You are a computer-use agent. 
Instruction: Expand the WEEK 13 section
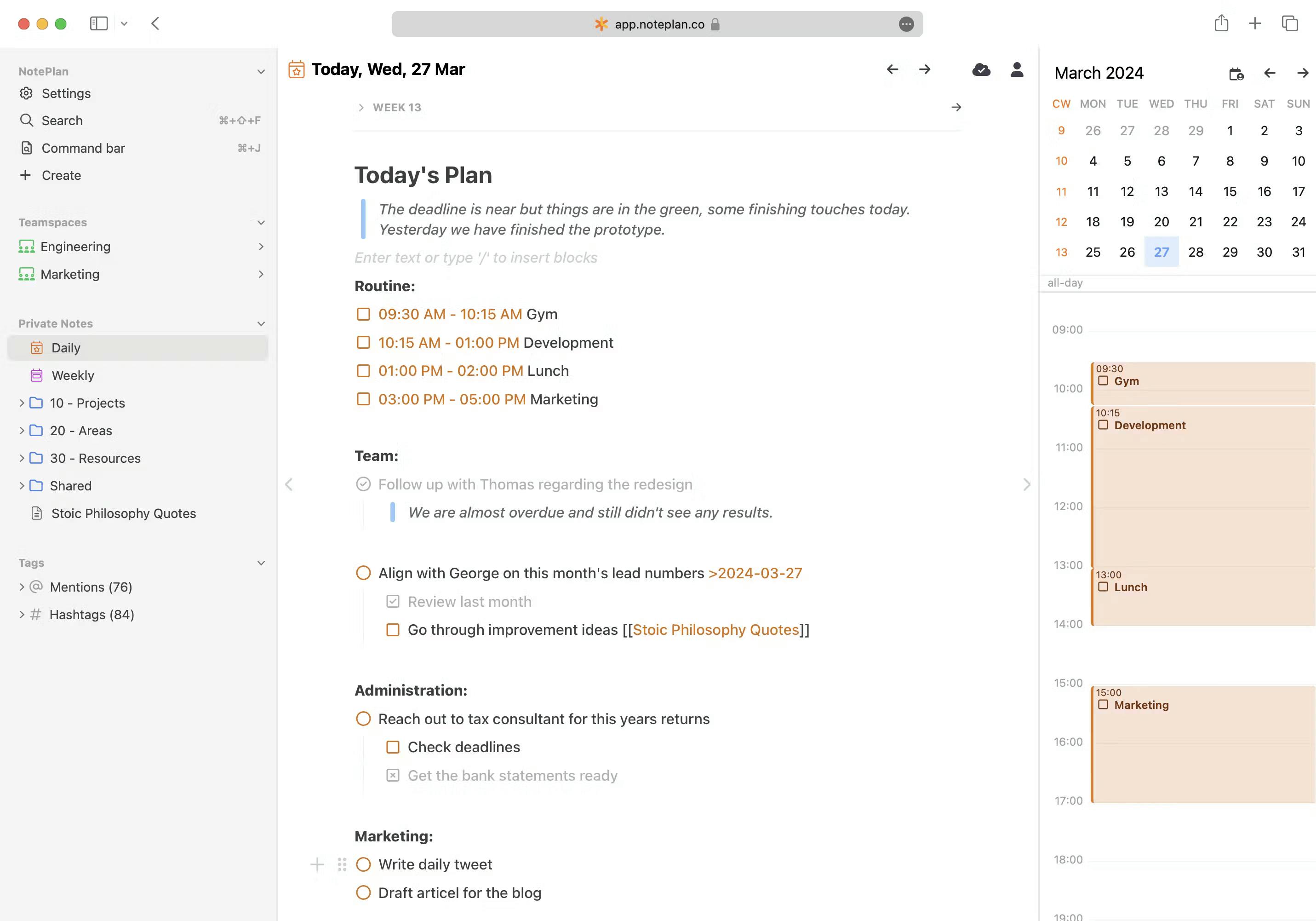pyautogui.click(x=361, y=107)
